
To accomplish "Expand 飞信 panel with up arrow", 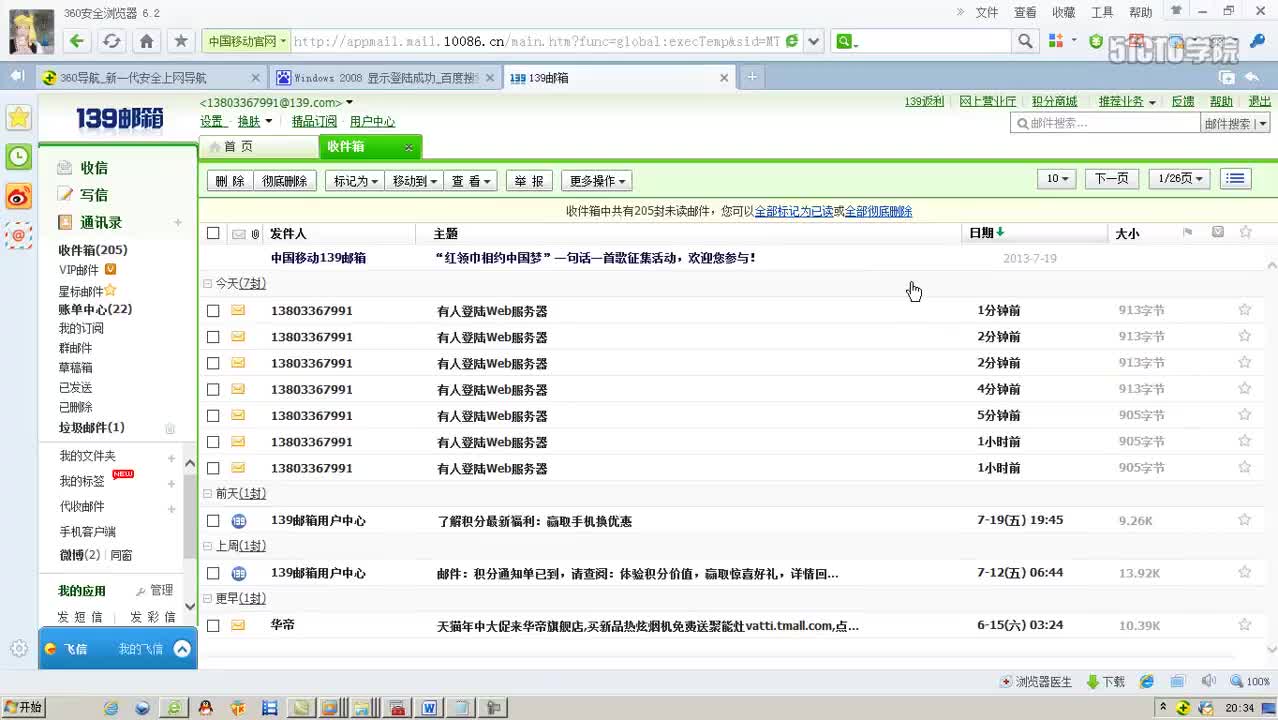I will (182, 649).
